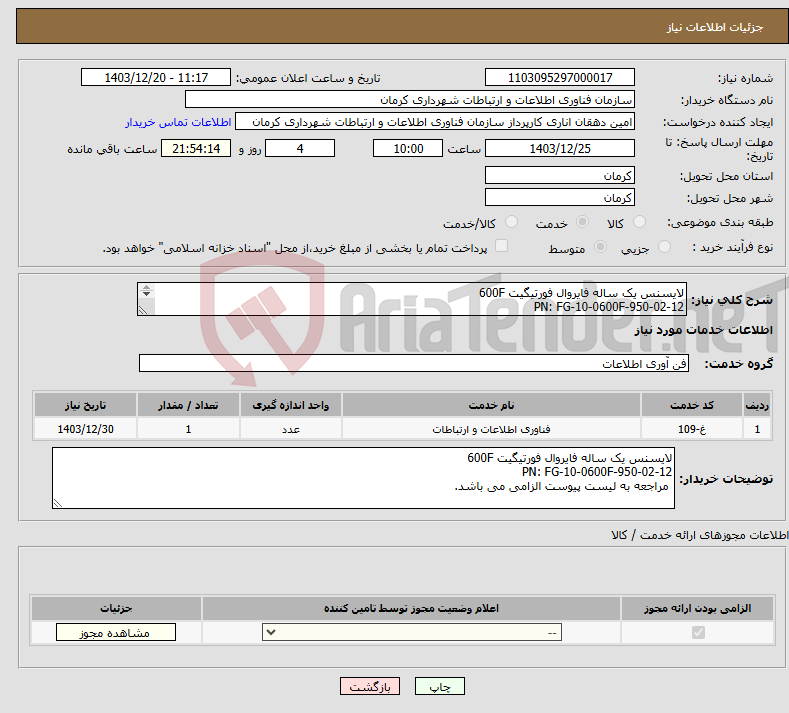Click service code cell غ-109
The width and height of the screenshot is (789, 713).
pyautogui.click(x=692, y=429)
